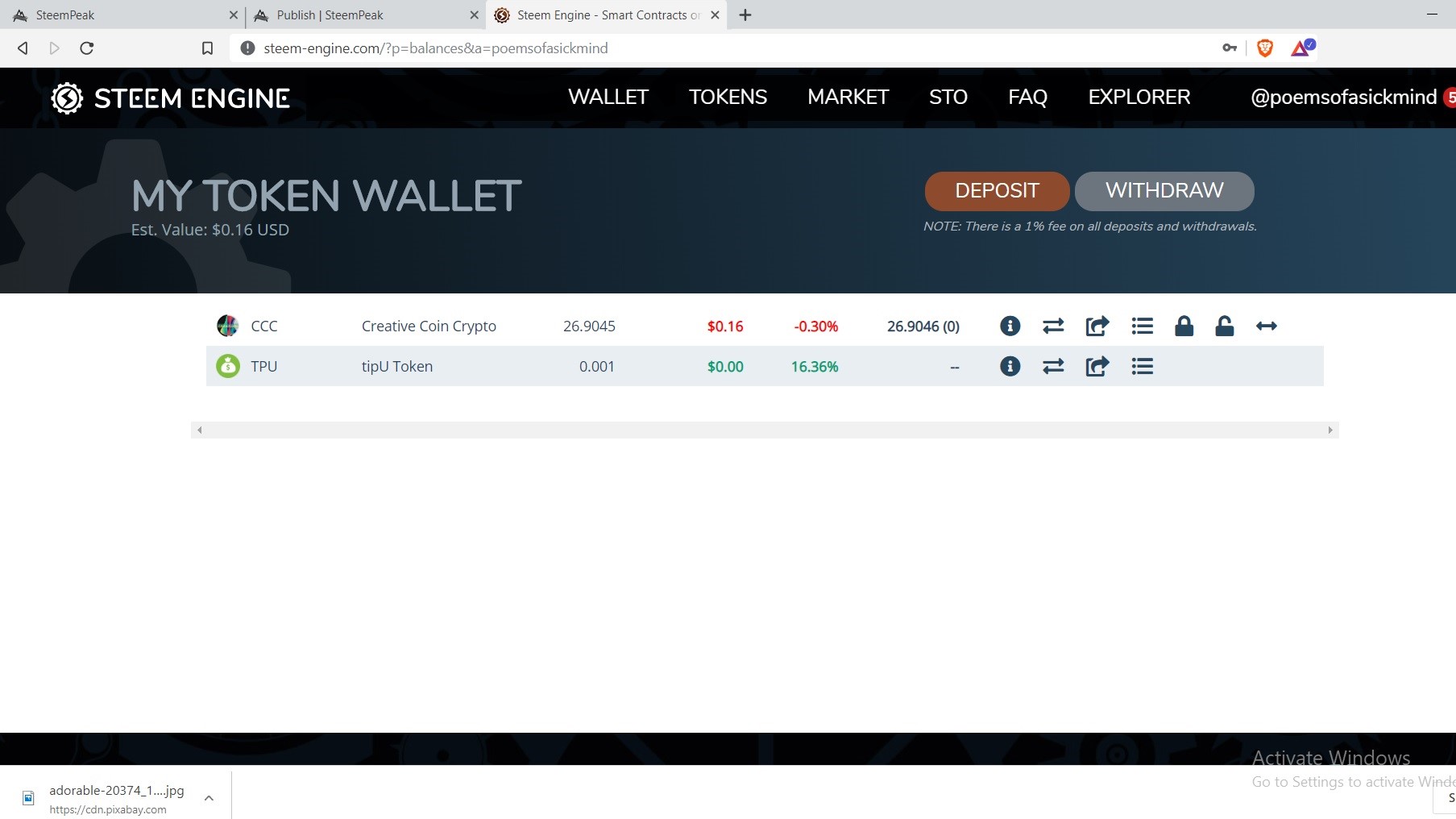Send CCC tokens with the share icon
Screen dimensions: 1456x819
click(1097, 326)
